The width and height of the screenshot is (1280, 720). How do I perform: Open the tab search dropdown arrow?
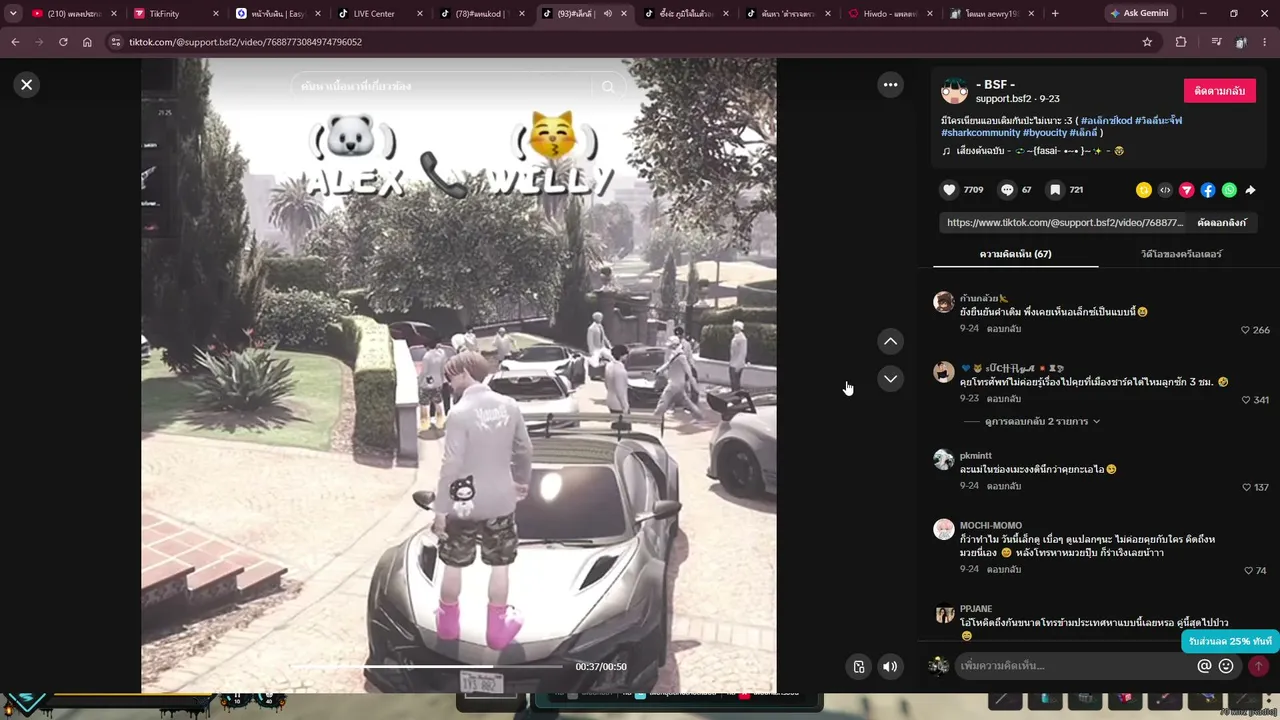[x=13, y=14]
